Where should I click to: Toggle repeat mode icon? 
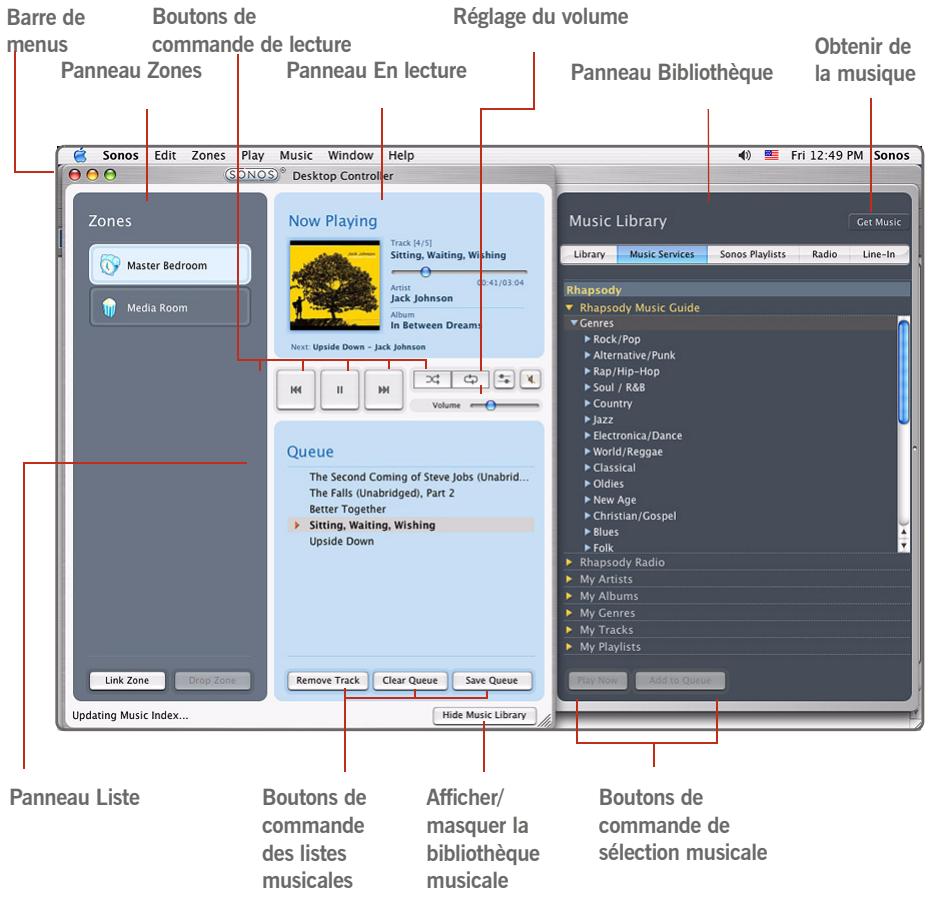471,379
